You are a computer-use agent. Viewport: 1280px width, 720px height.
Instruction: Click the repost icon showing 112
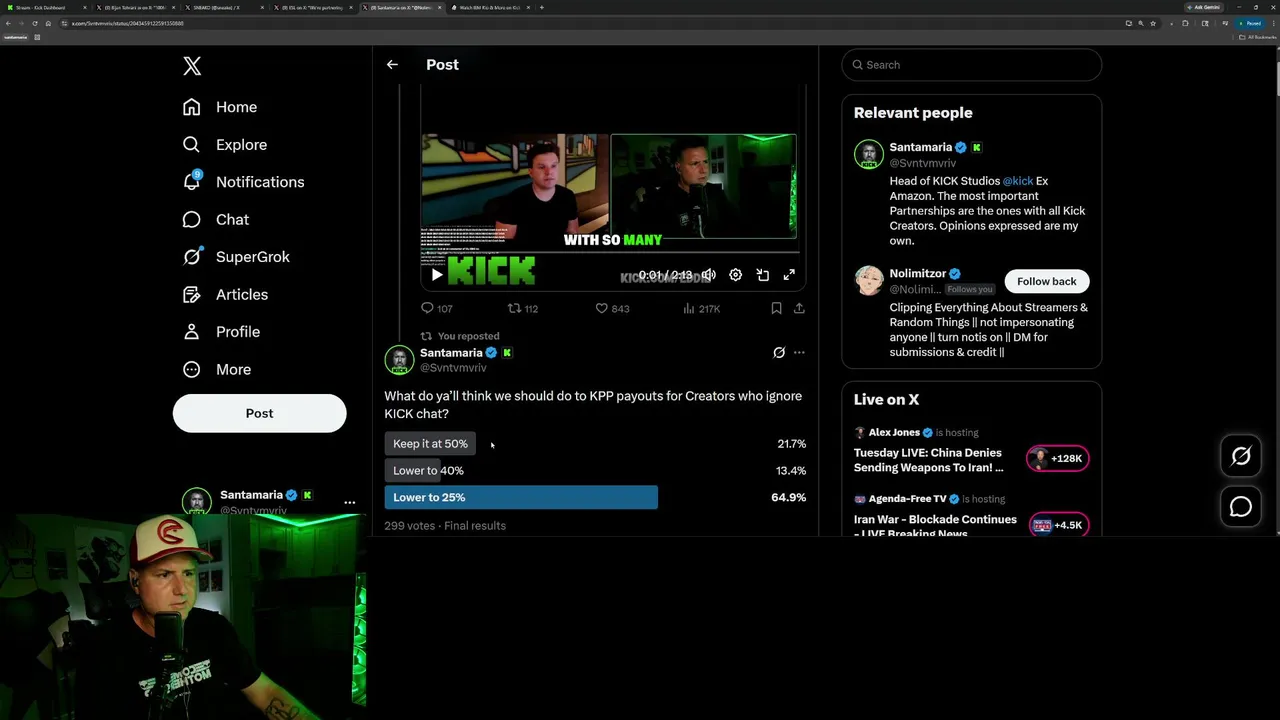point(523,308)
